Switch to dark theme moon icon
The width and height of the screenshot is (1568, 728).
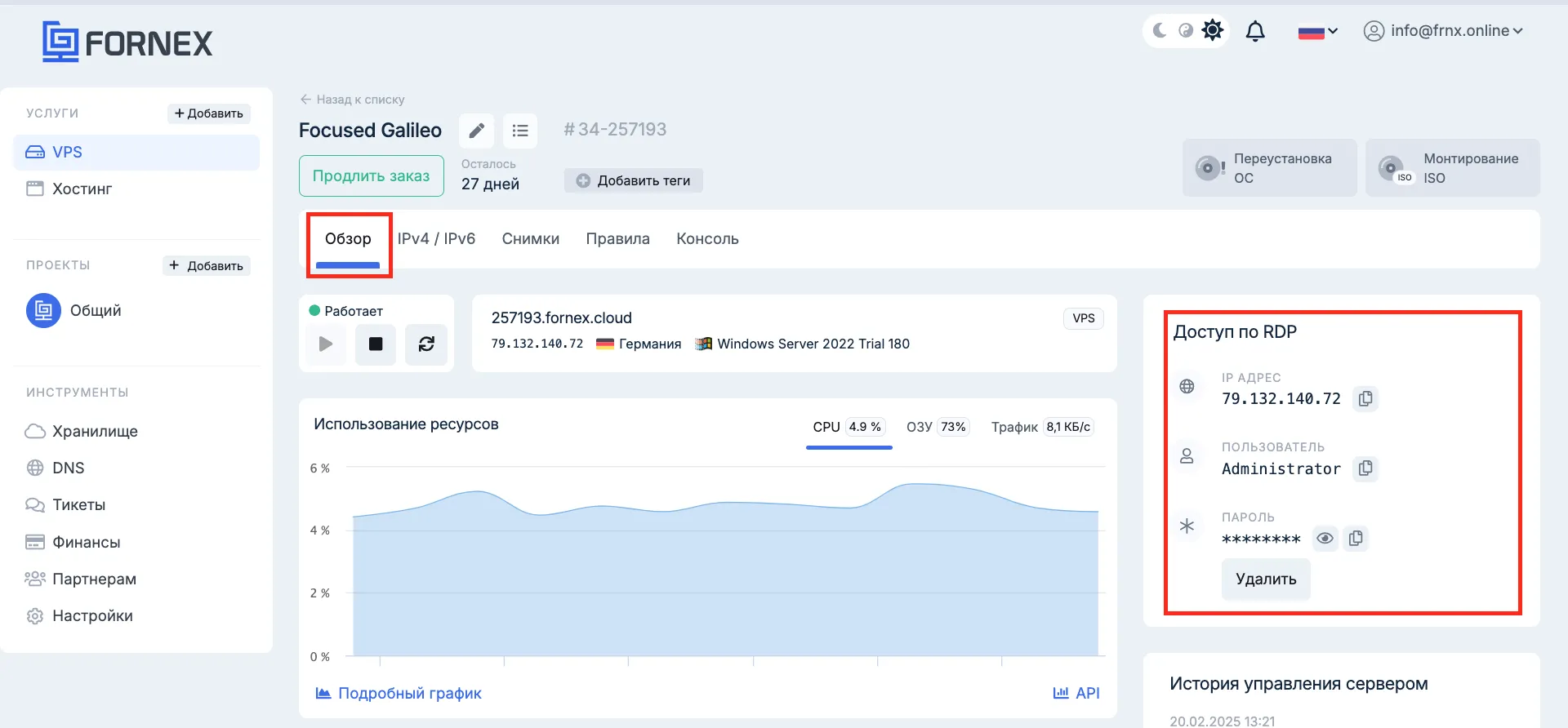(1160, 31)
